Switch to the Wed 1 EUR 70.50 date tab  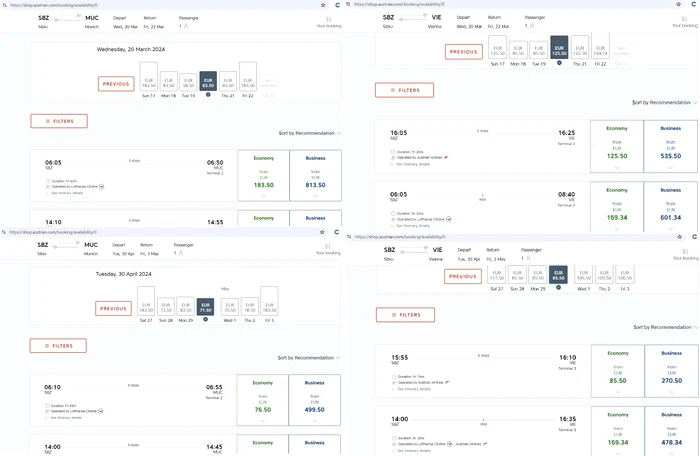230,308
